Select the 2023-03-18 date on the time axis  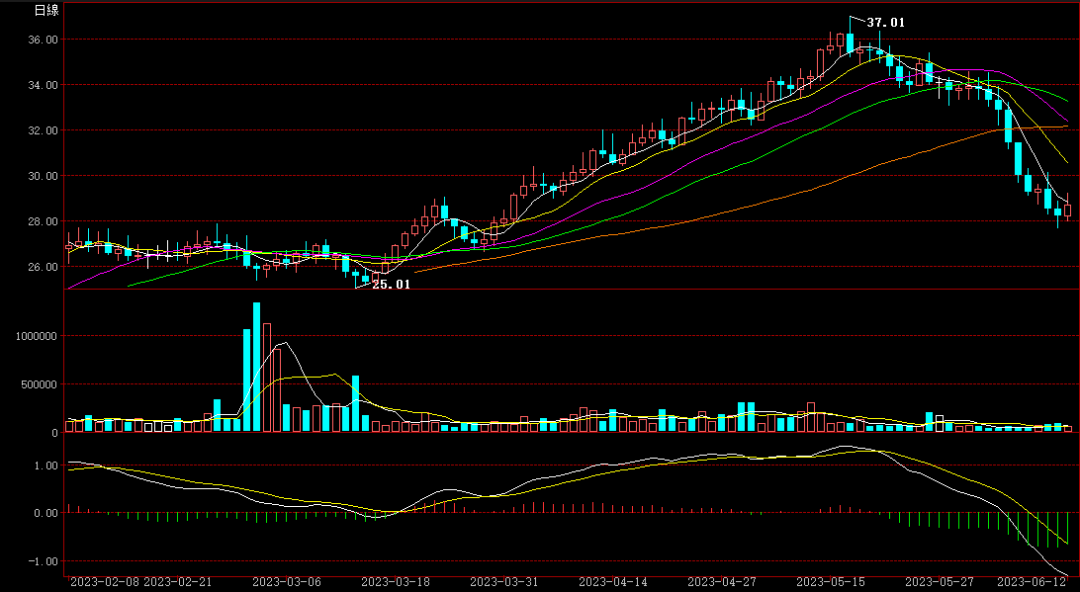coord(395,581)
